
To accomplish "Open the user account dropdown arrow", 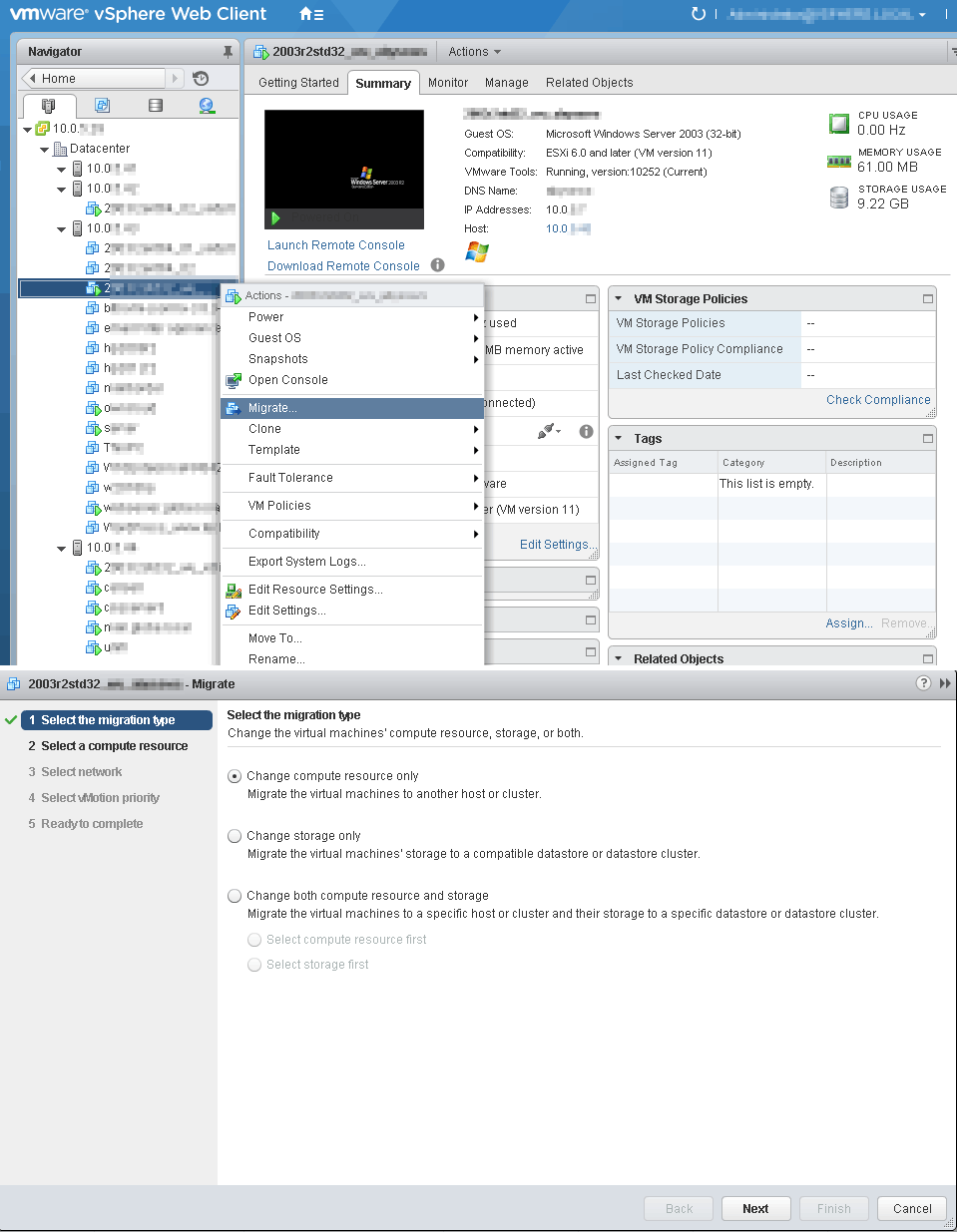I will pos(922,15).
